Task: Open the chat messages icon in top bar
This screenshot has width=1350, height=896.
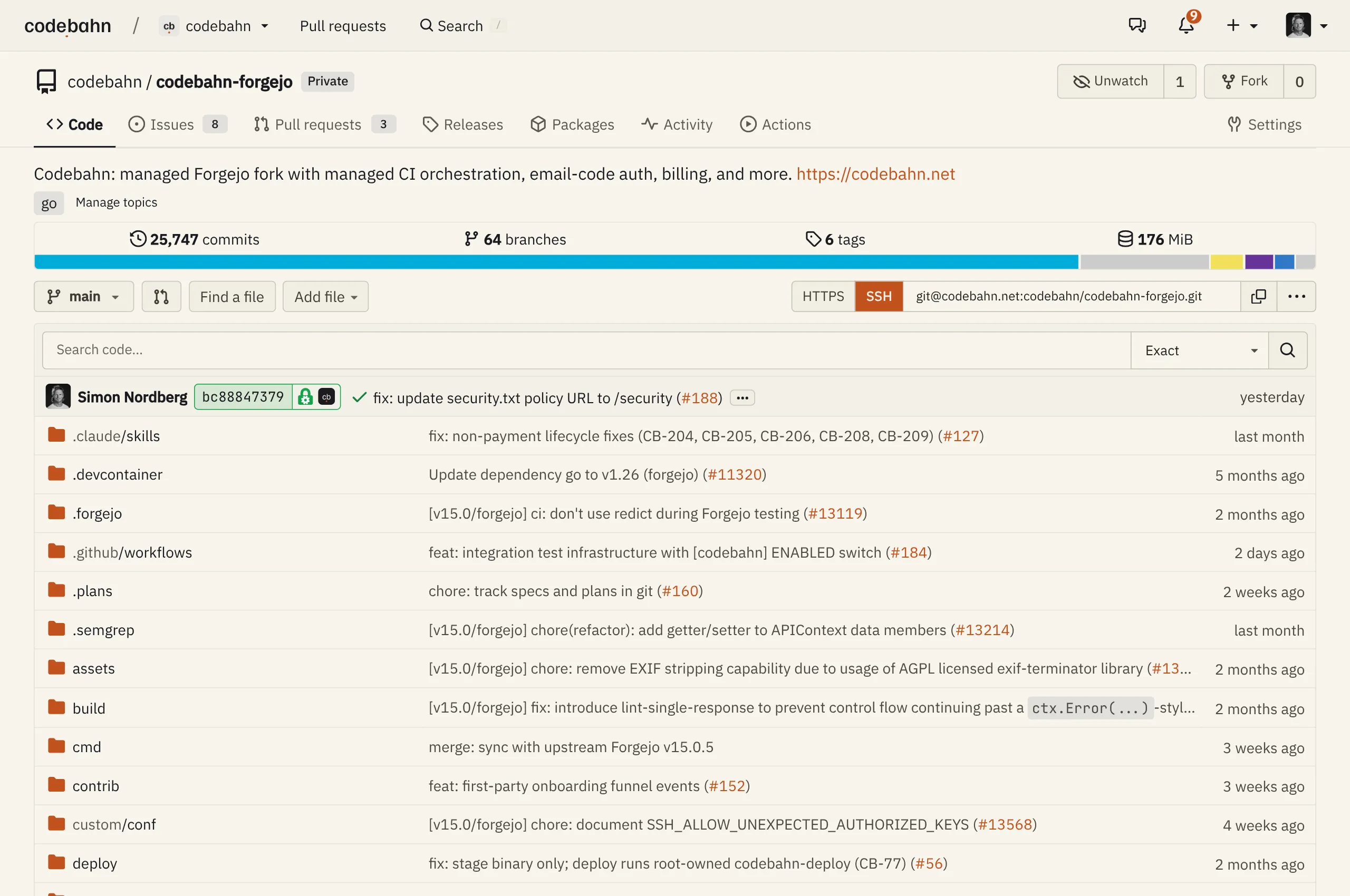Action: 1137,26
